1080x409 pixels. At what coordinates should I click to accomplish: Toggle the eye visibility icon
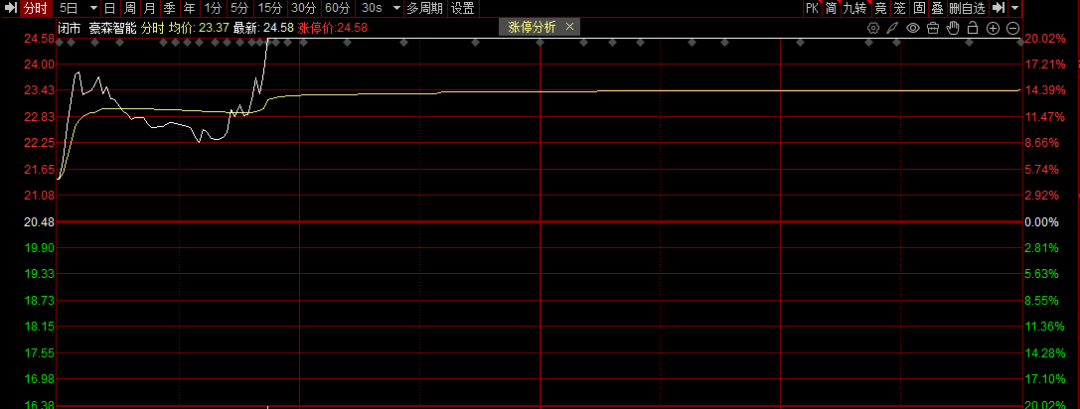913,28
